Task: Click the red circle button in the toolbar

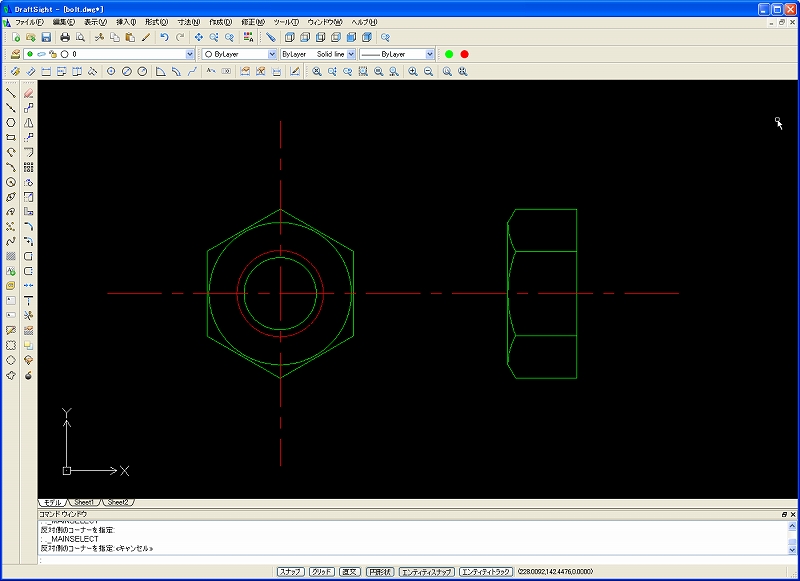Action: [464, 54]
